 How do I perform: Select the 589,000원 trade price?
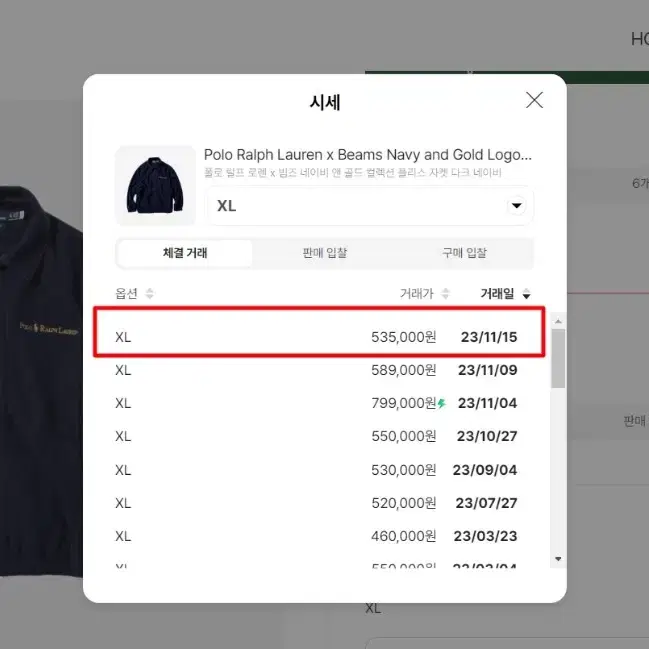[404, 370]
